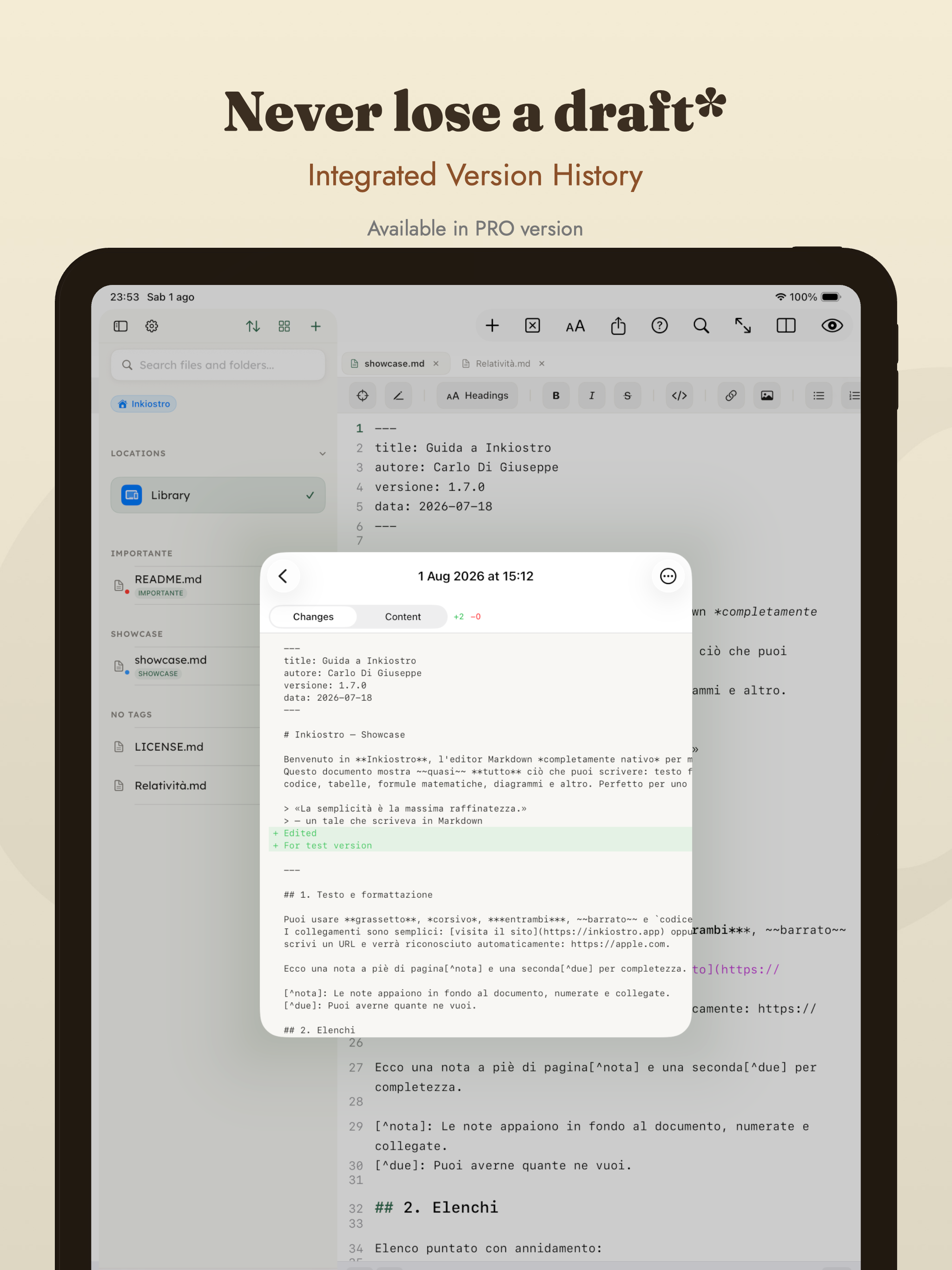Focus the Search files and folders field

pos(218,365)
